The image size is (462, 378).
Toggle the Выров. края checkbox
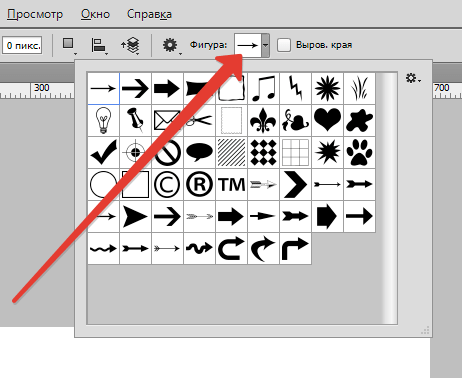(284, 45)
